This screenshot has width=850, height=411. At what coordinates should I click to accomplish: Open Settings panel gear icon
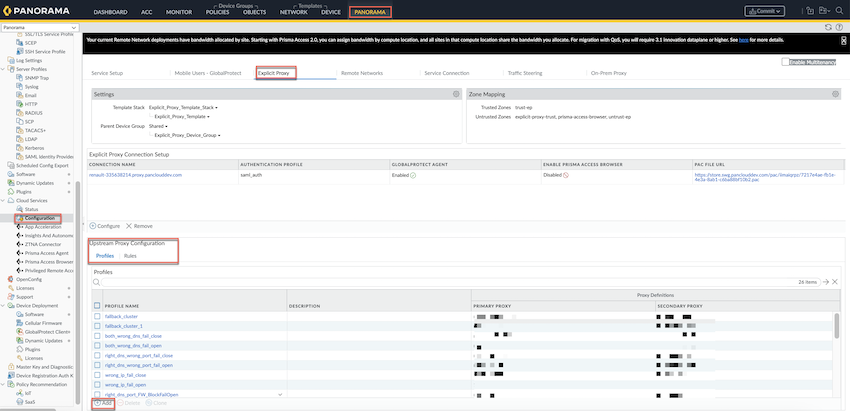(455, 93)
